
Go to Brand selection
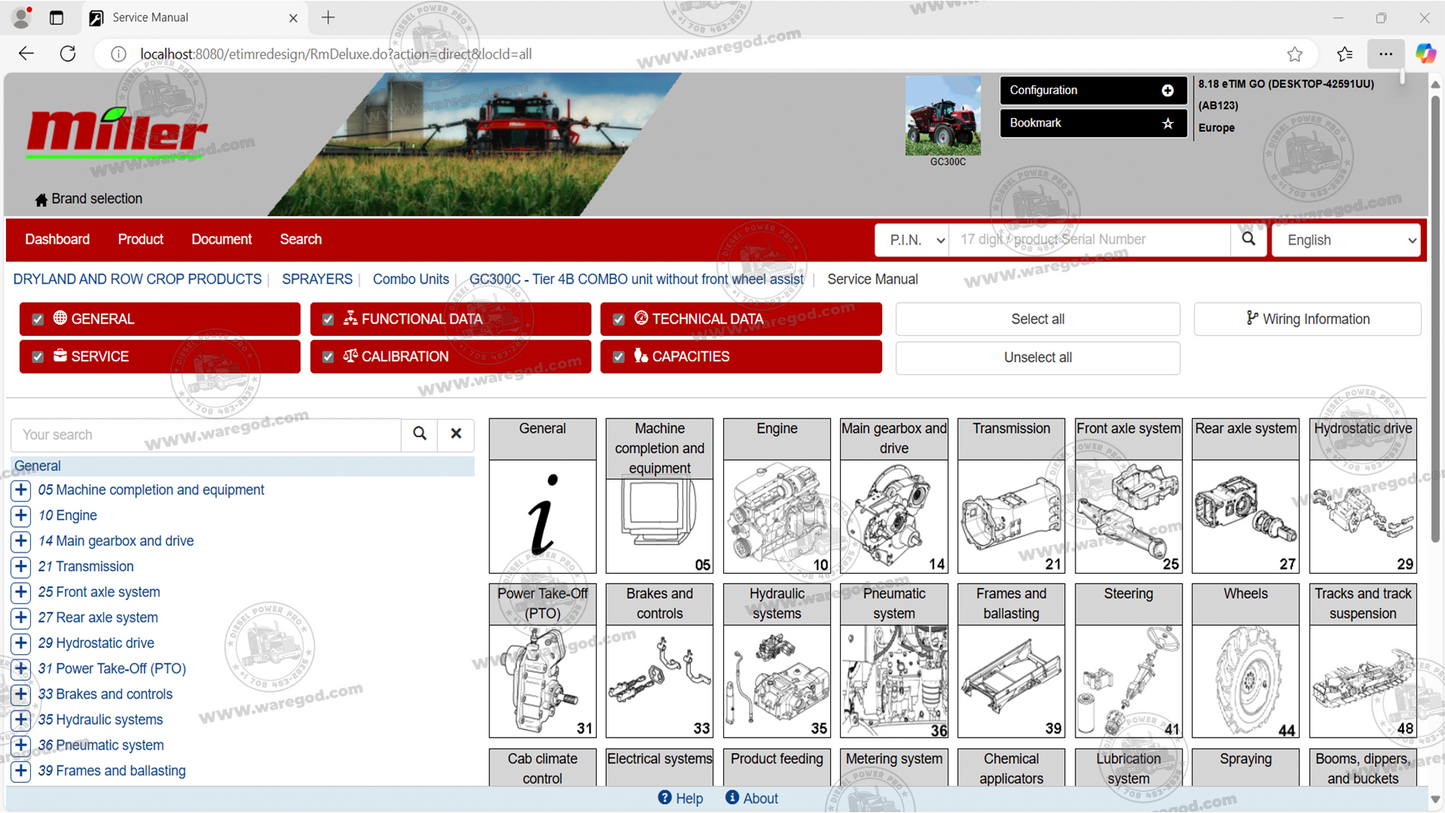point(88,199)
